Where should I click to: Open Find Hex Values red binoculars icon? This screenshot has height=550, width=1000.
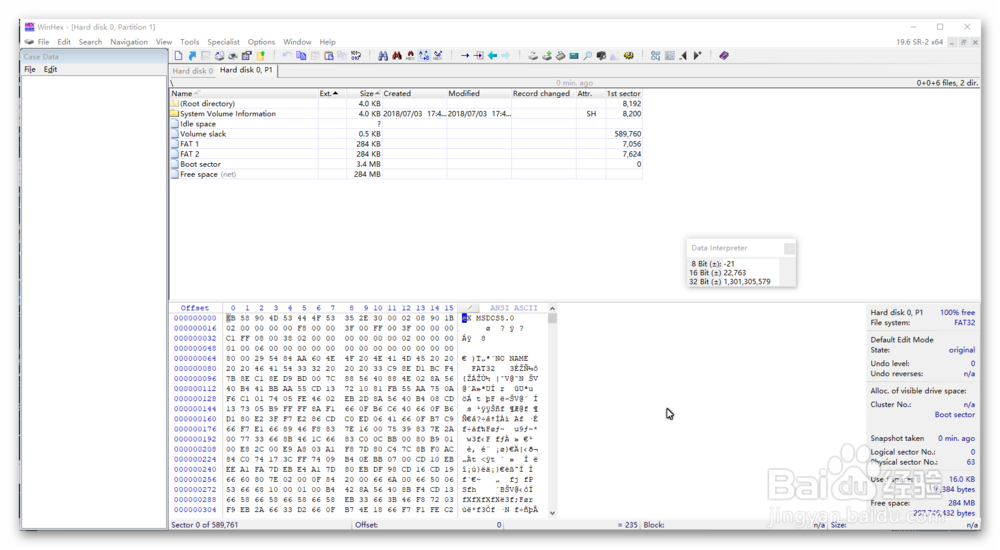(x=397, y=56)
